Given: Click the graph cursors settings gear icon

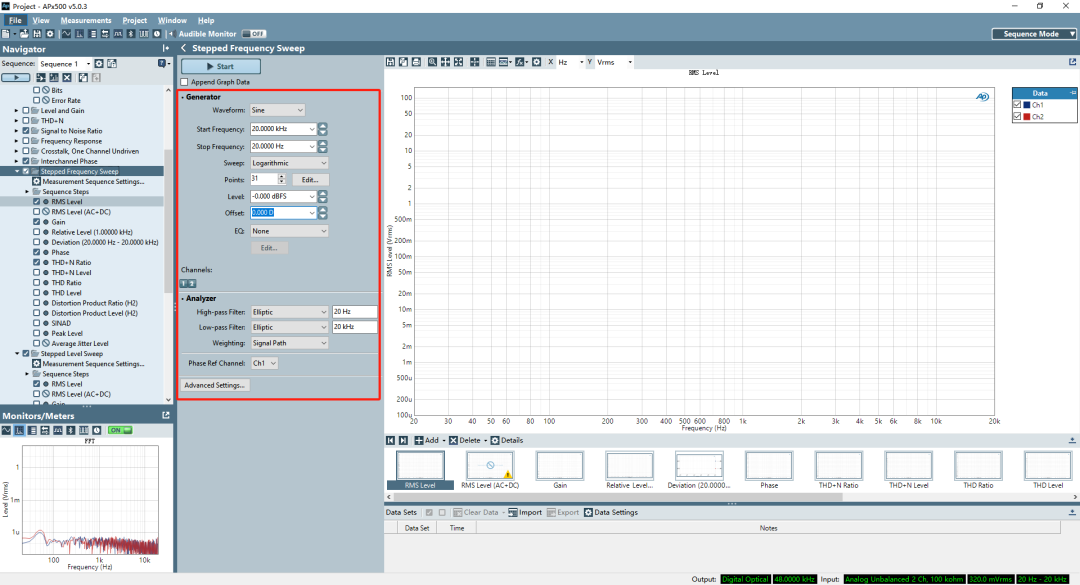Looking at the screenshot, I should pos(537,61).
